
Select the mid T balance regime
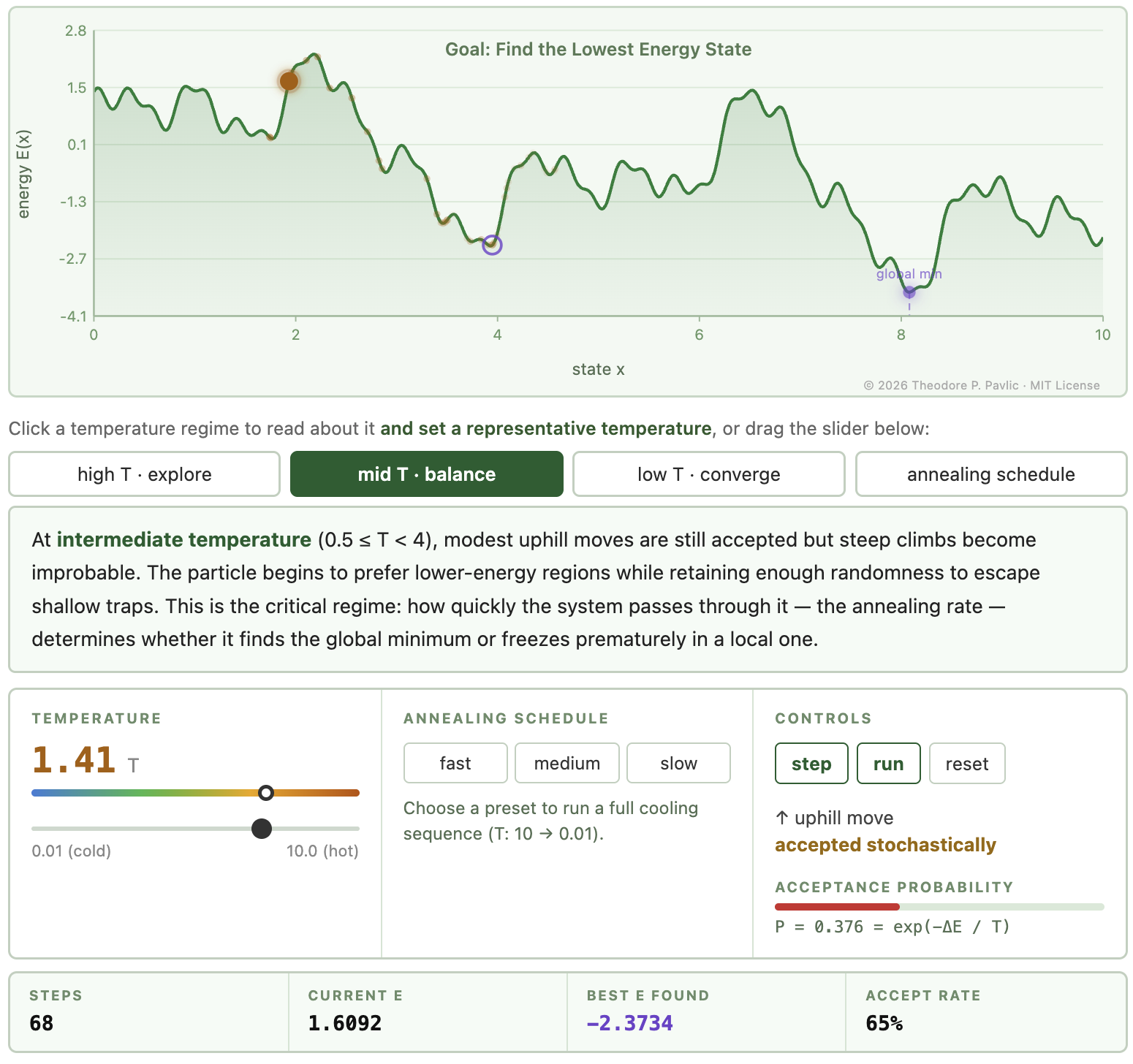(426, 474)
